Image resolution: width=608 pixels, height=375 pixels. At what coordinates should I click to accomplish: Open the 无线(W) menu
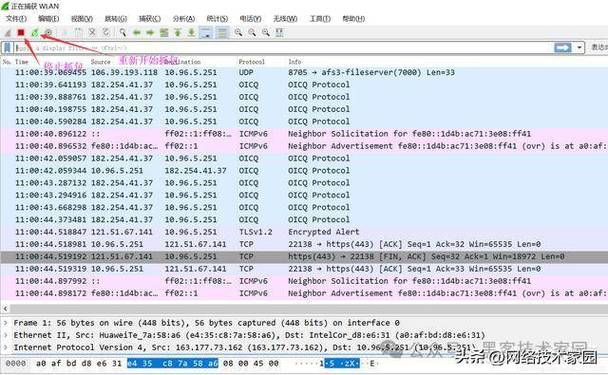[285, 19]
